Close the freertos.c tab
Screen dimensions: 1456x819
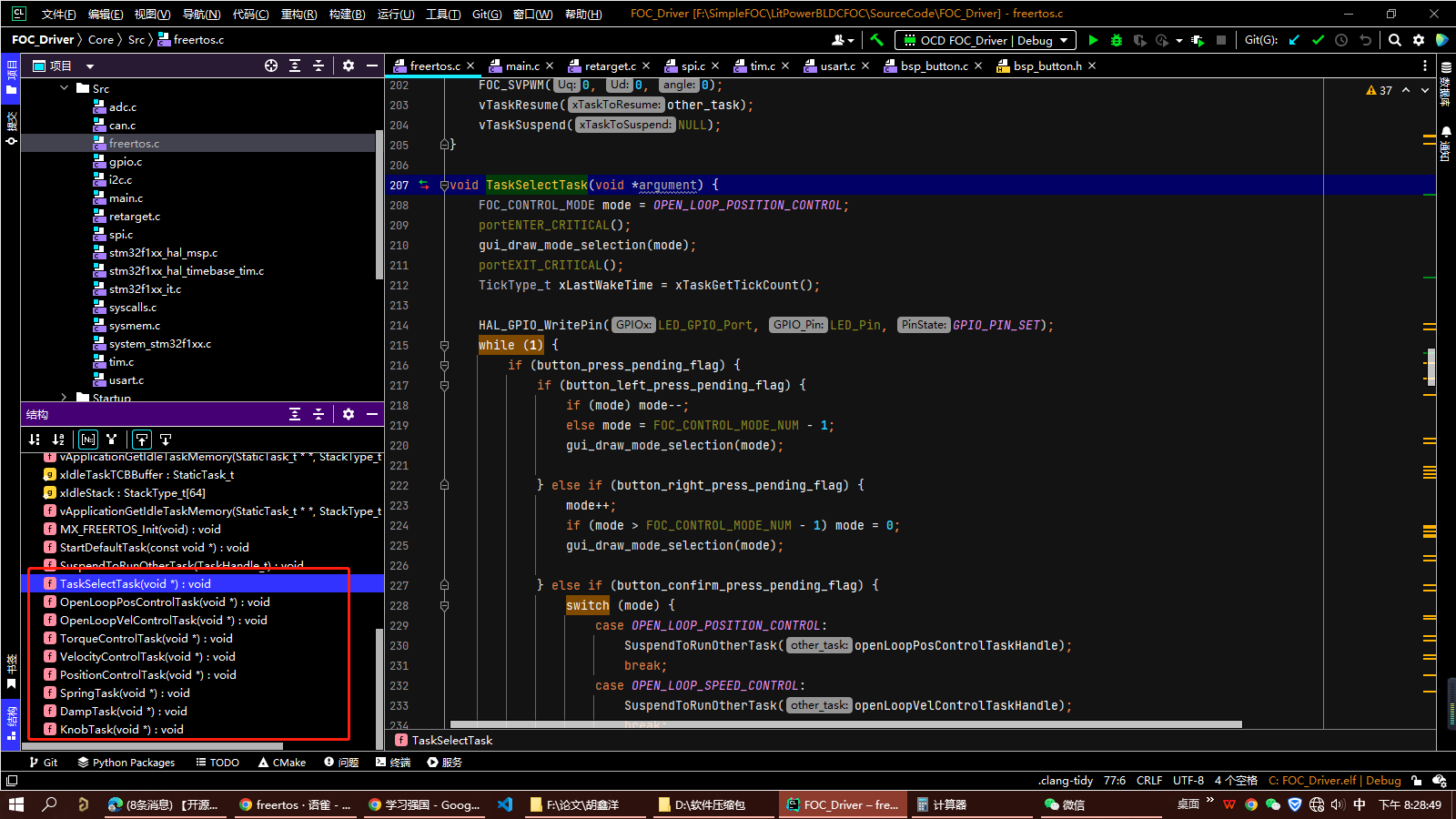tap(470, 66)
